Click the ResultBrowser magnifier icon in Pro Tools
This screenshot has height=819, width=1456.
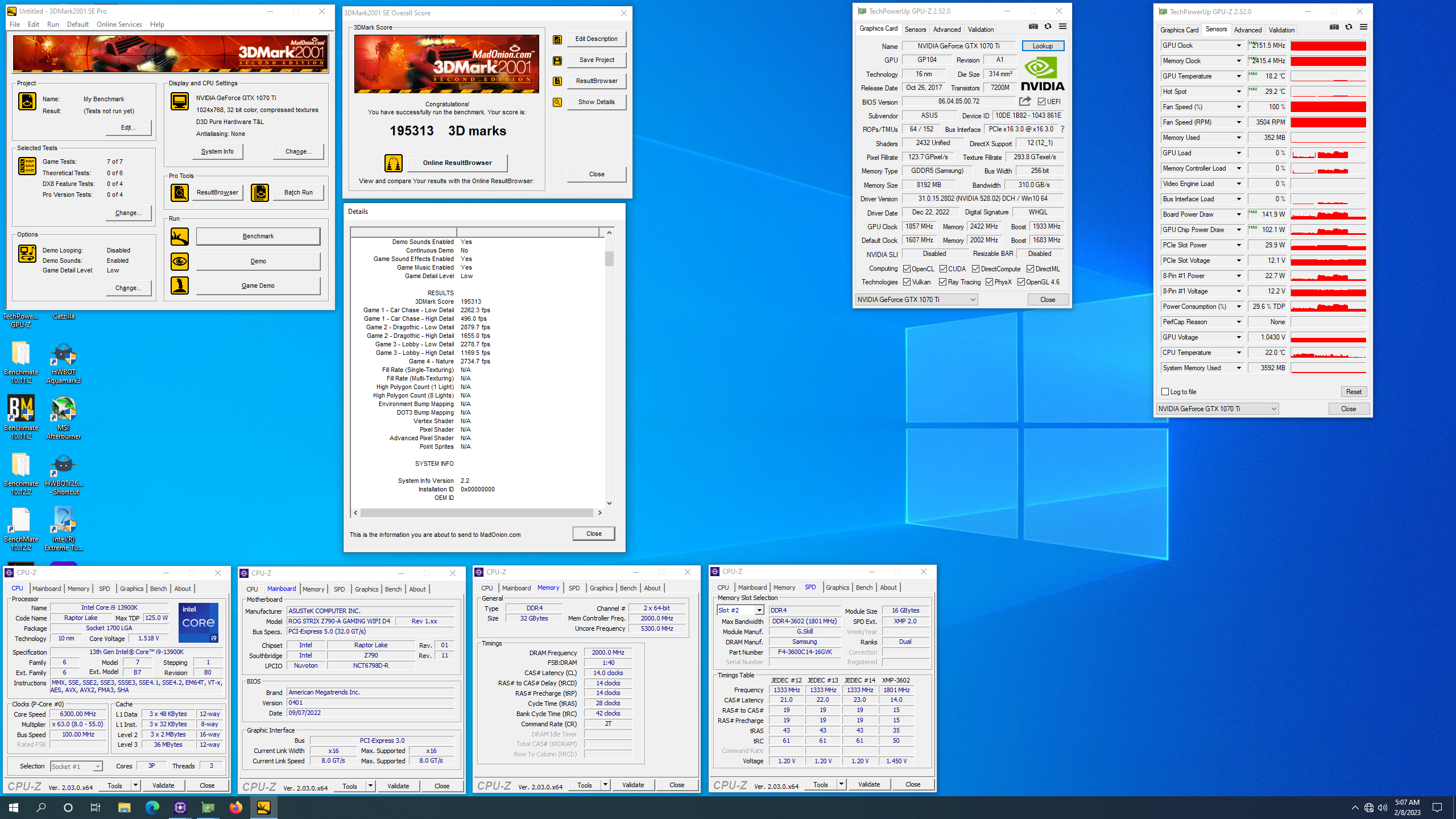(x=180, y=193)
